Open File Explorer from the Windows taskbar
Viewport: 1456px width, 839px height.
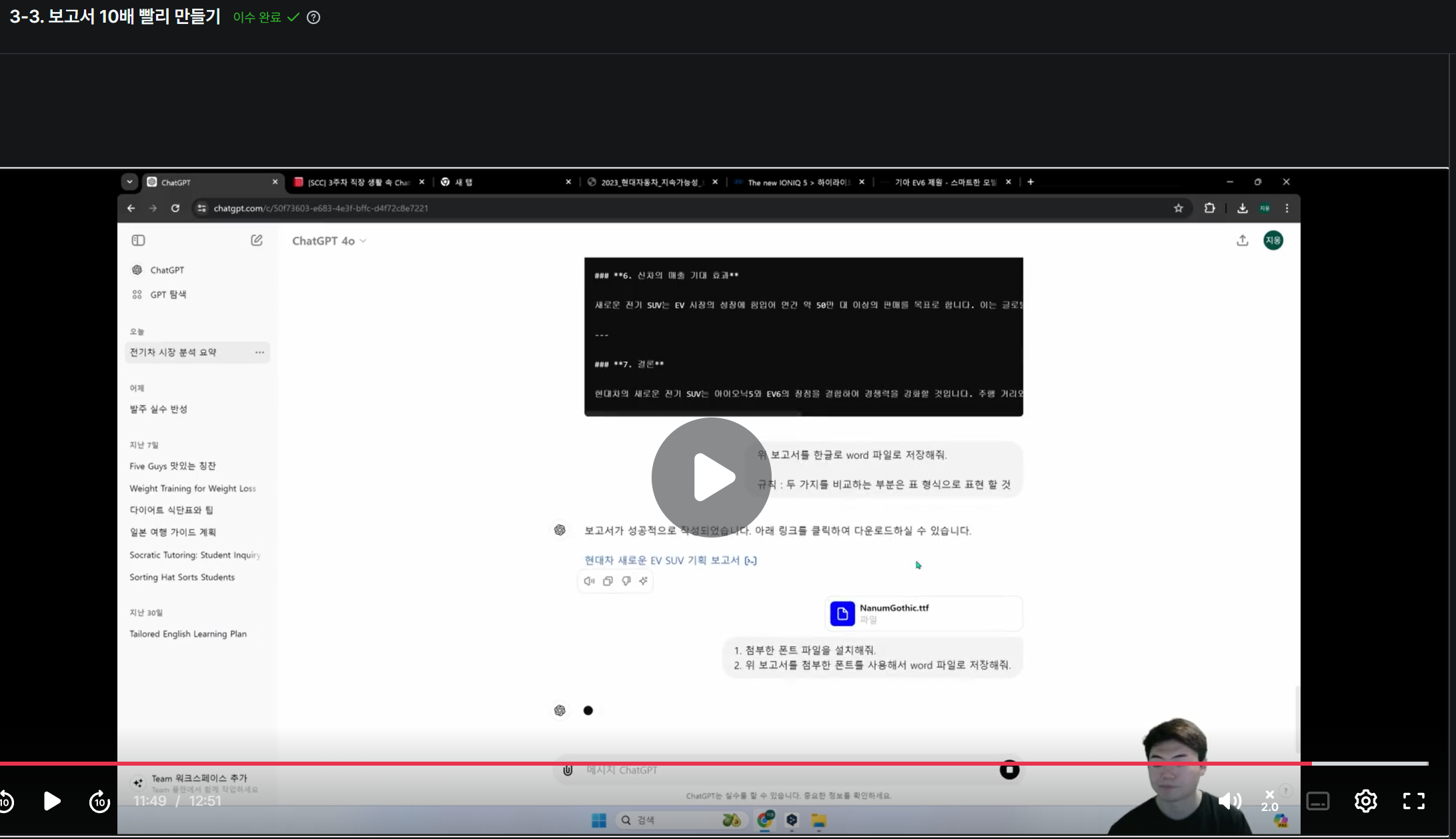point(819,820)
